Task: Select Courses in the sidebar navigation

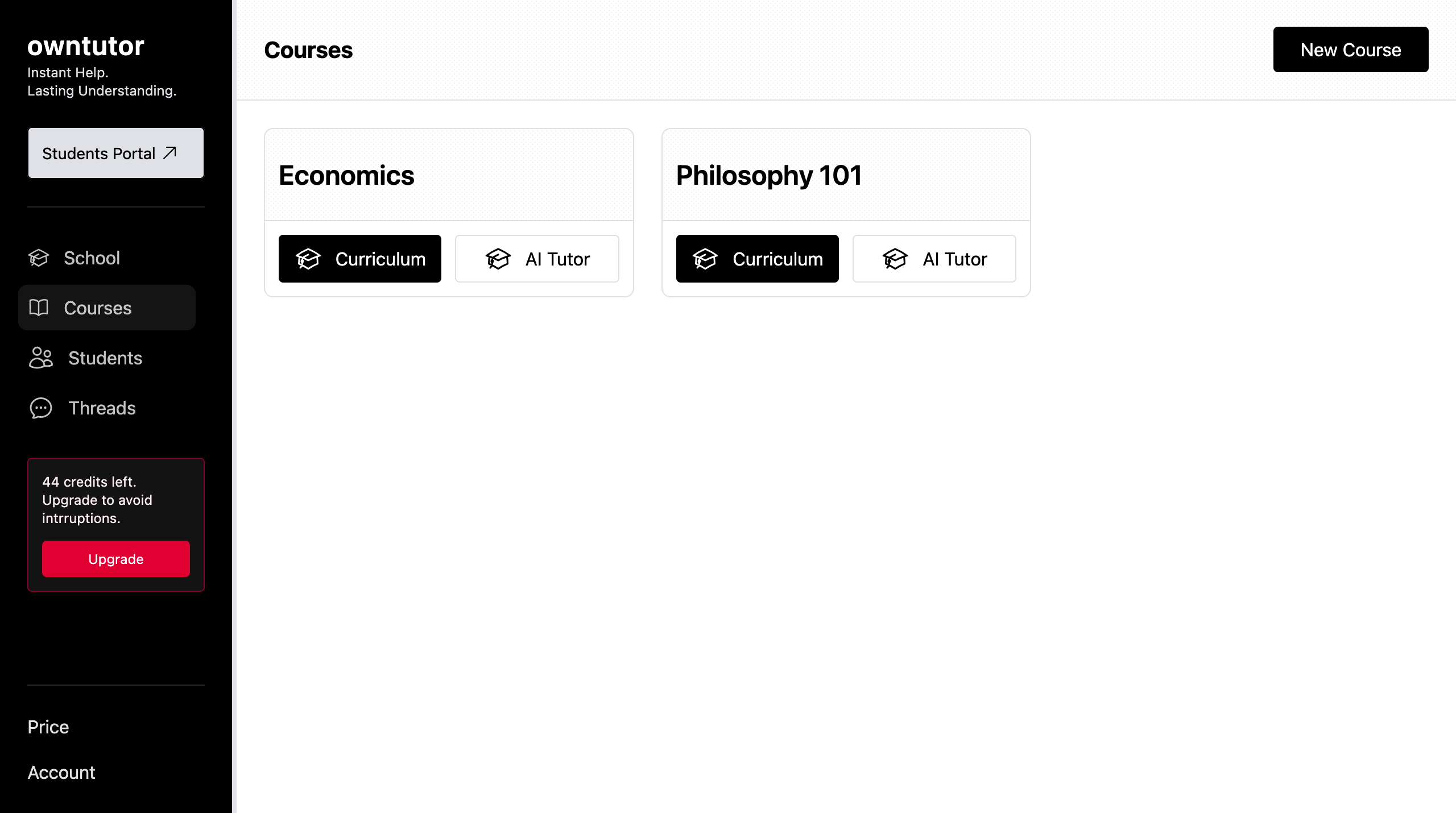Action: click(97, 308)
